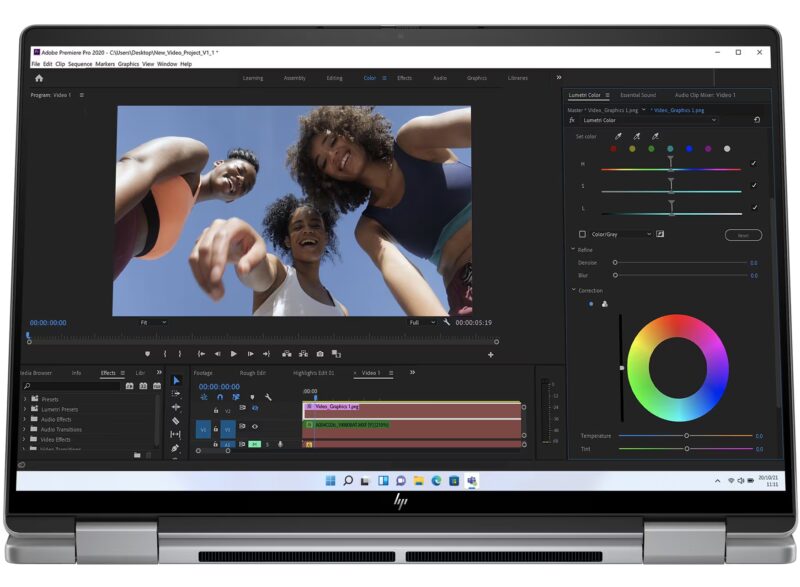800x587 pixels.
Task: Pick the first Set color eyedropper
Action: (x=618, y=136)
